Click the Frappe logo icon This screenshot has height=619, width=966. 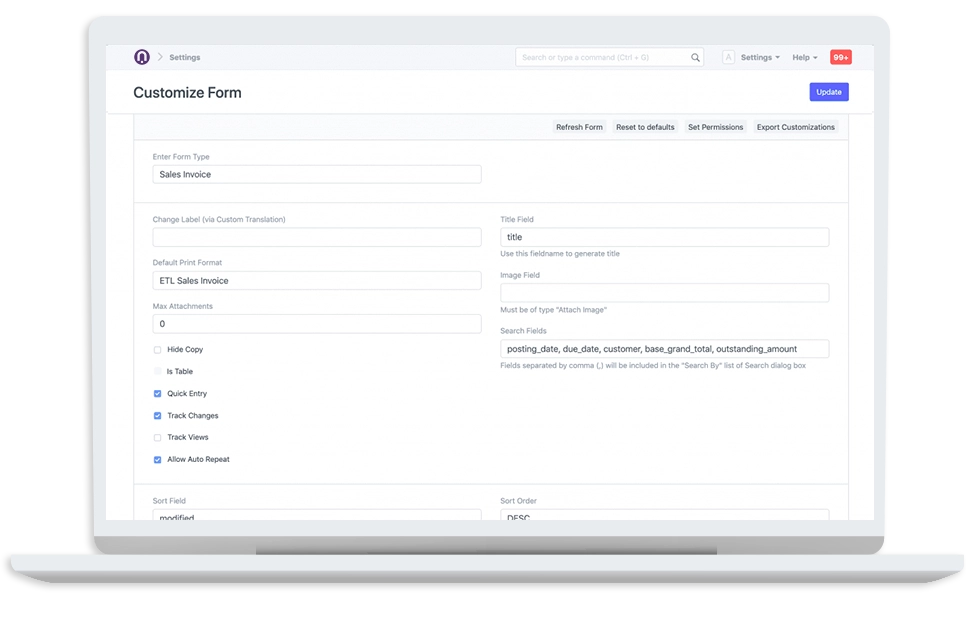142,57
